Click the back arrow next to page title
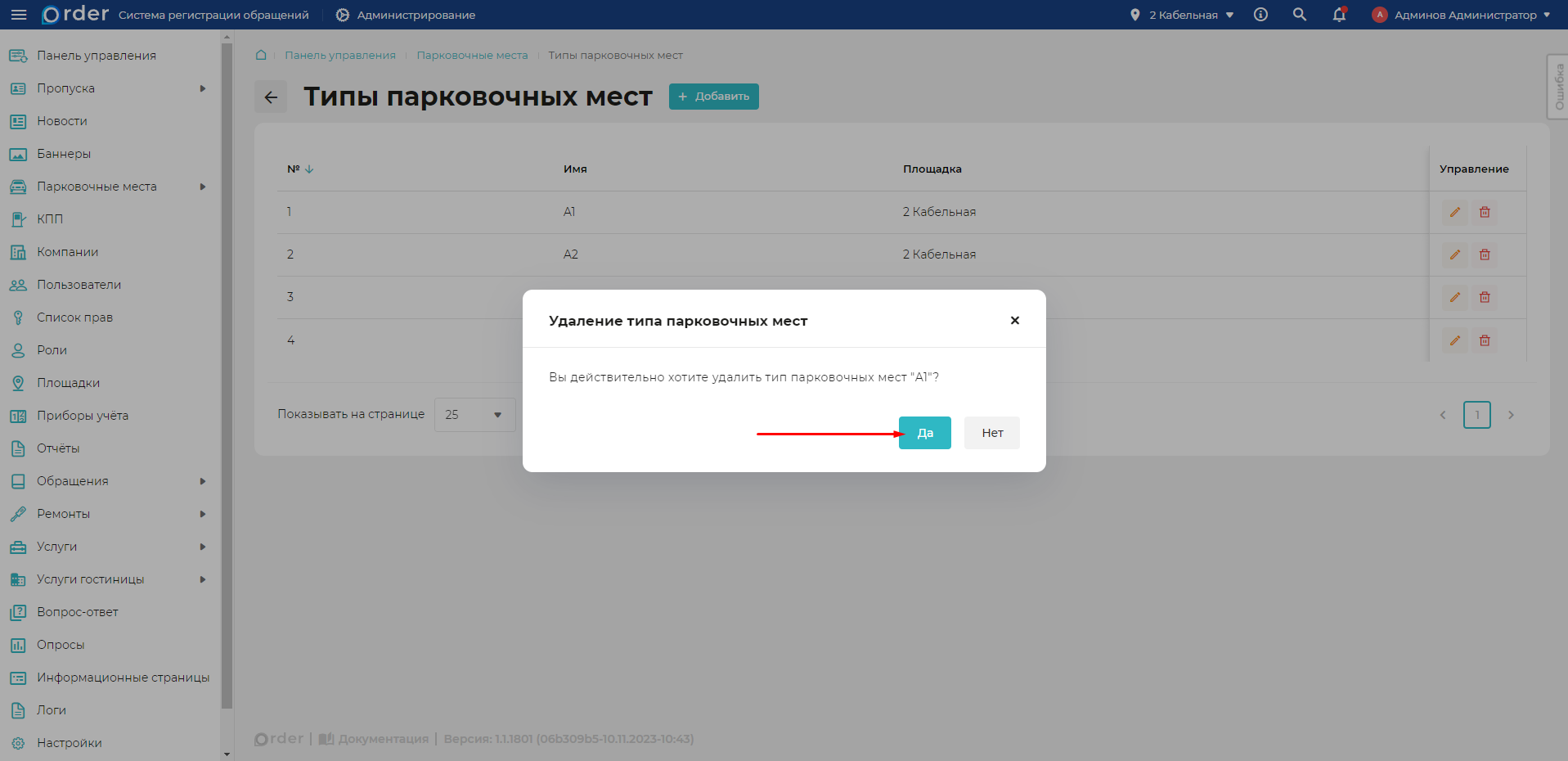Image resolution: width=1568 pixels, height=761 pixels. pos(270,97)
